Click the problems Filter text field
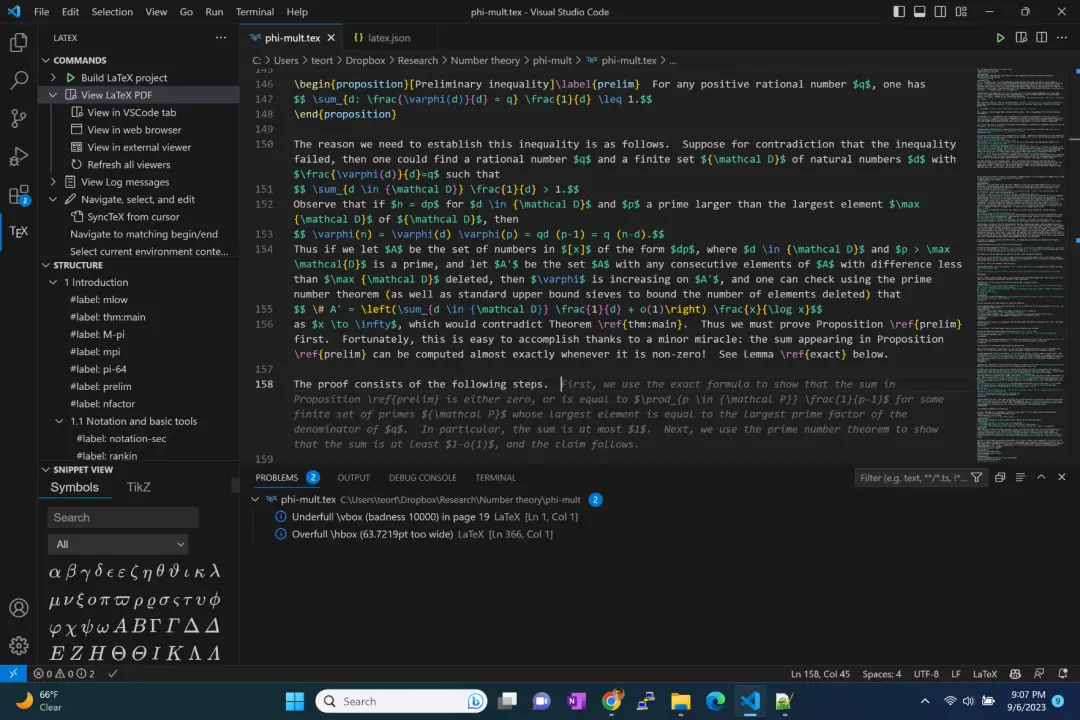The width and height of the screenshot is (1080, 720). (910, 478)
